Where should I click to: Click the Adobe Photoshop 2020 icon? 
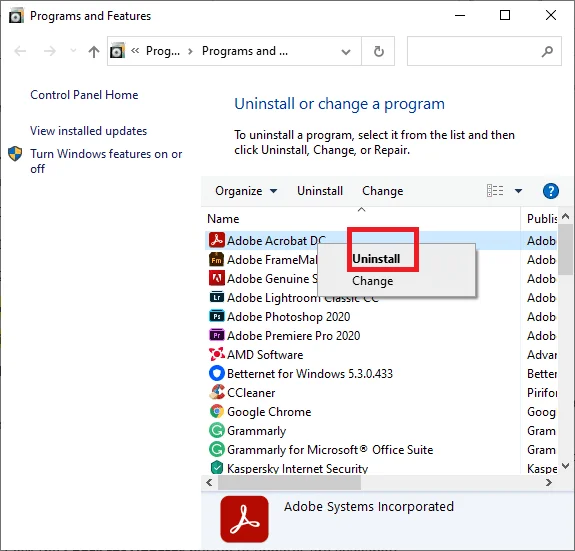coord(216,316)
